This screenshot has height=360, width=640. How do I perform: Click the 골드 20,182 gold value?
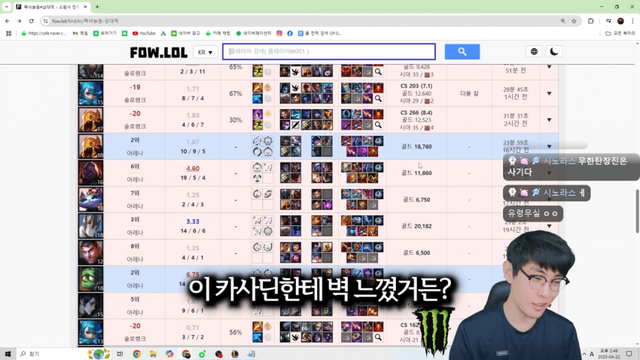pos(417,226)
